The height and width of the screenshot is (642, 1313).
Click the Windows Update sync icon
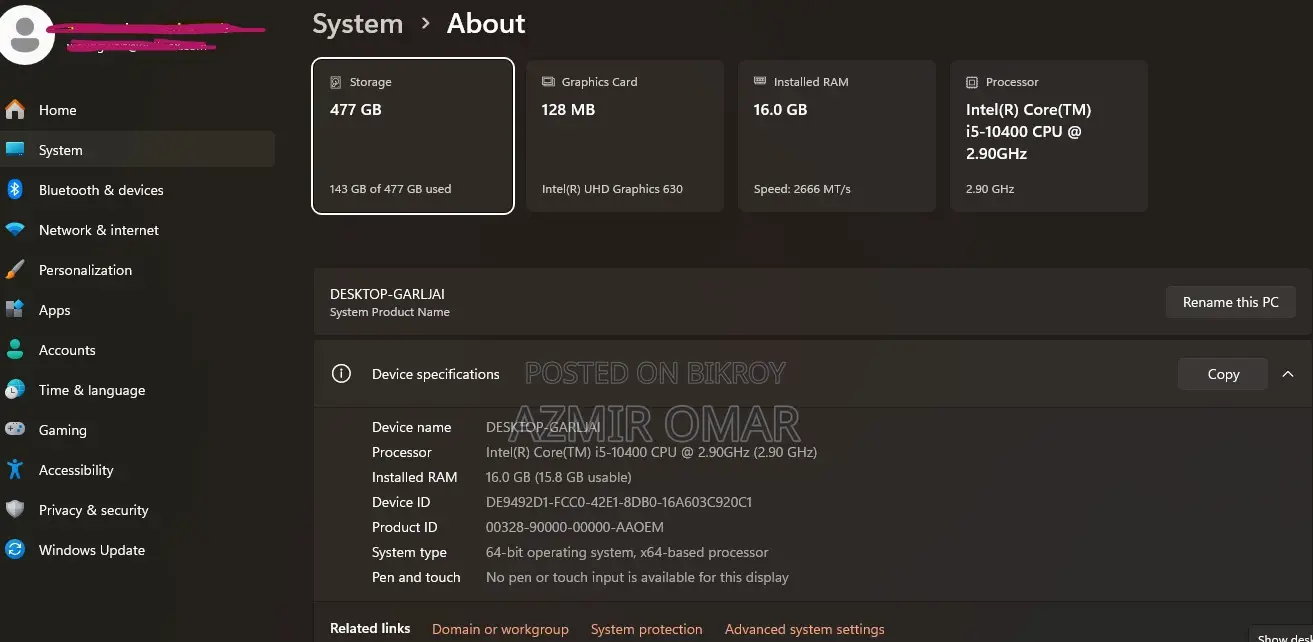click(15, 550)
